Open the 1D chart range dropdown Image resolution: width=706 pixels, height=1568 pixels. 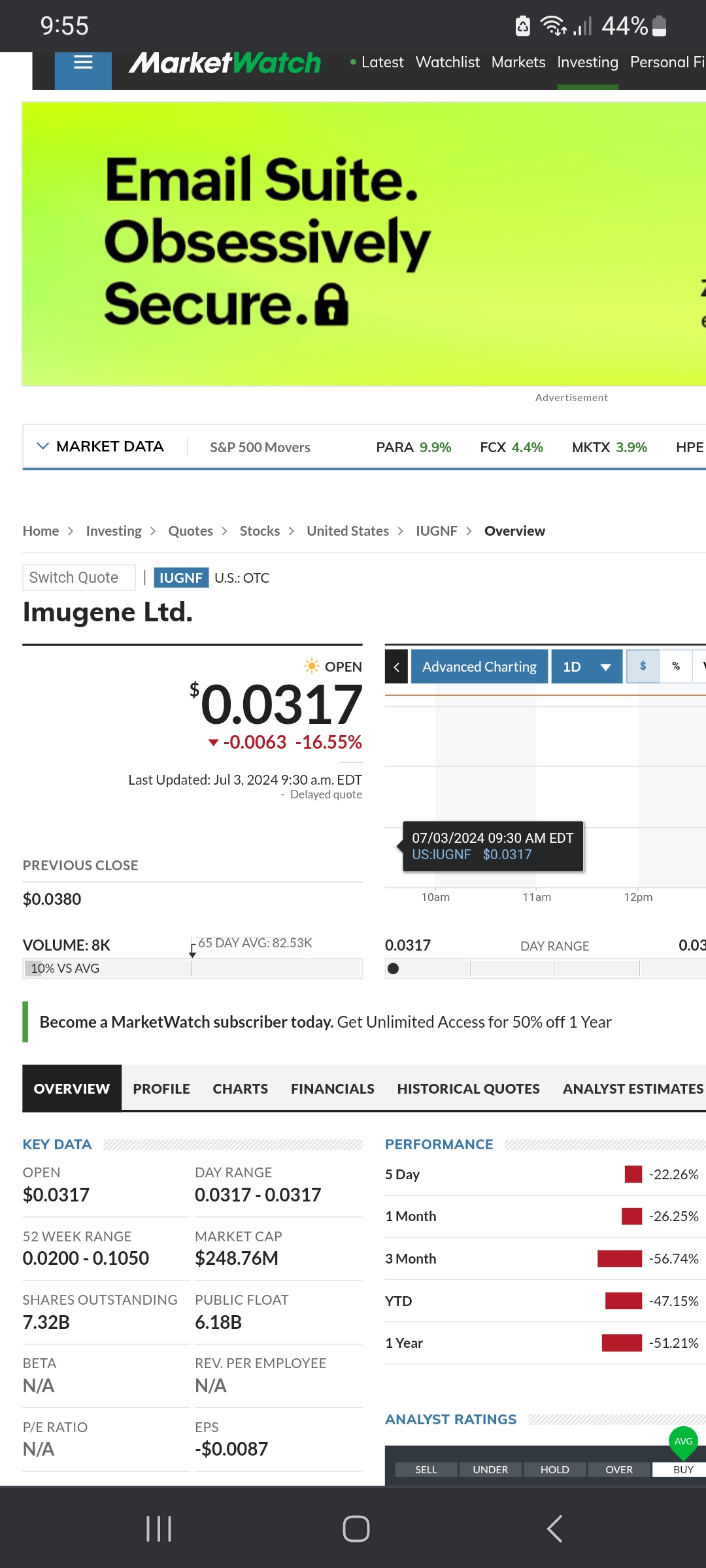point(587,666)
